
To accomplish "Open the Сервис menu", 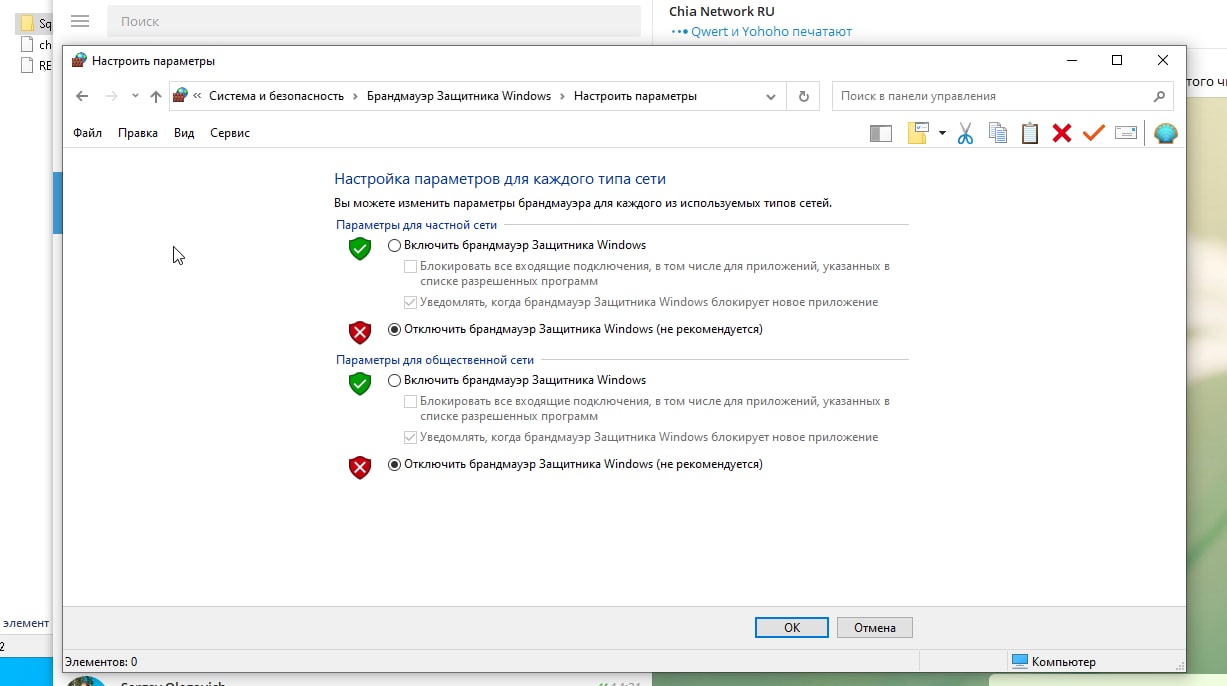I will pos(230,133).
